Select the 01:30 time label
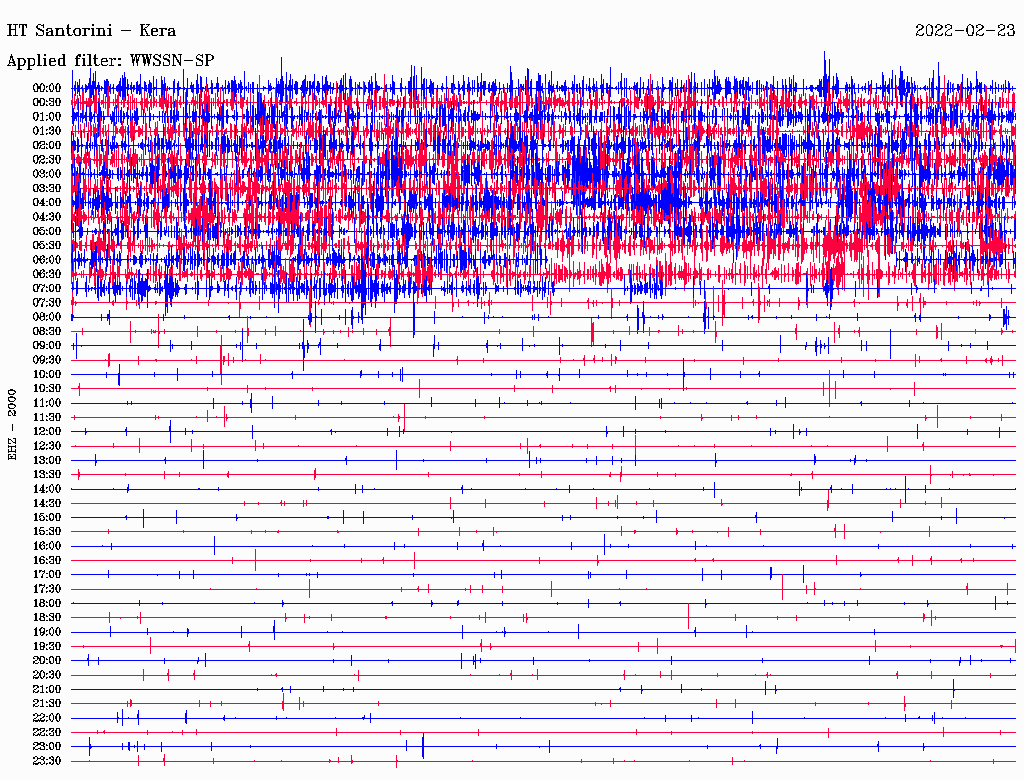Image resolution: width=1024 pixels, height=780 pixels. 47,131
